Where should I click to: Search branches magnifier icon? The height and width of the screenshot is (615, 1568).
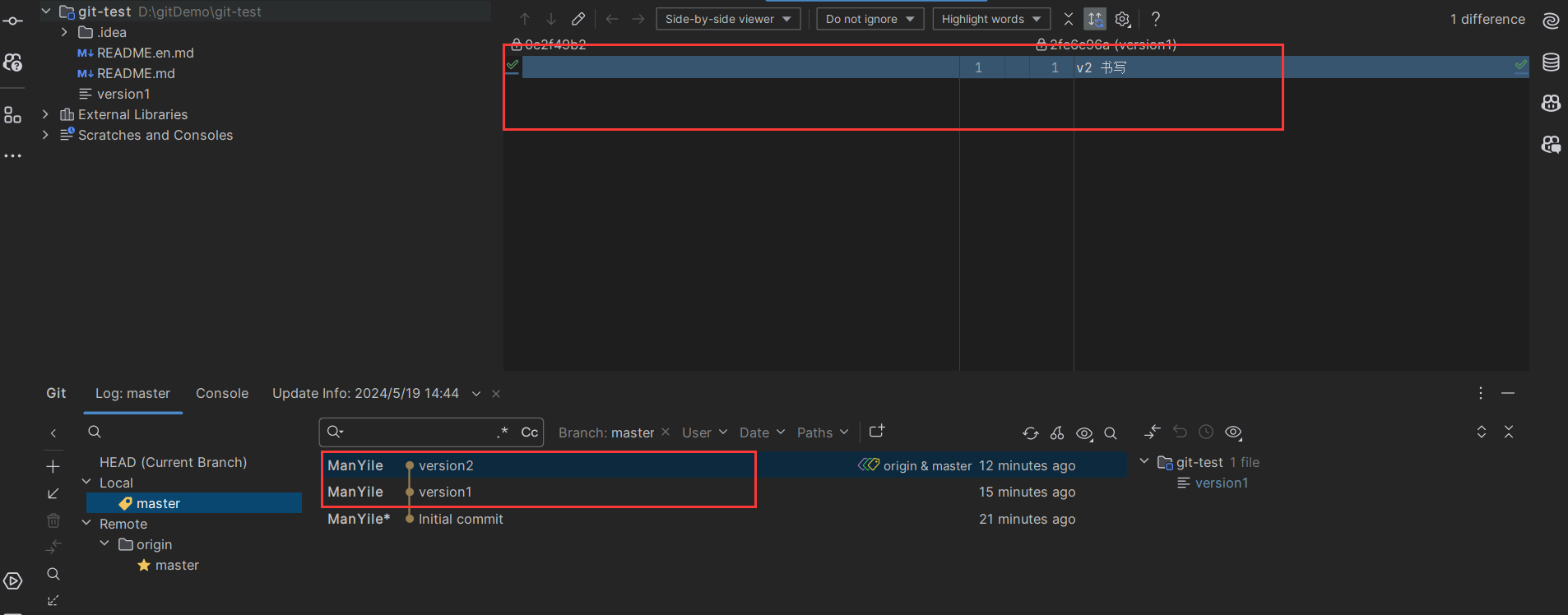95,432
